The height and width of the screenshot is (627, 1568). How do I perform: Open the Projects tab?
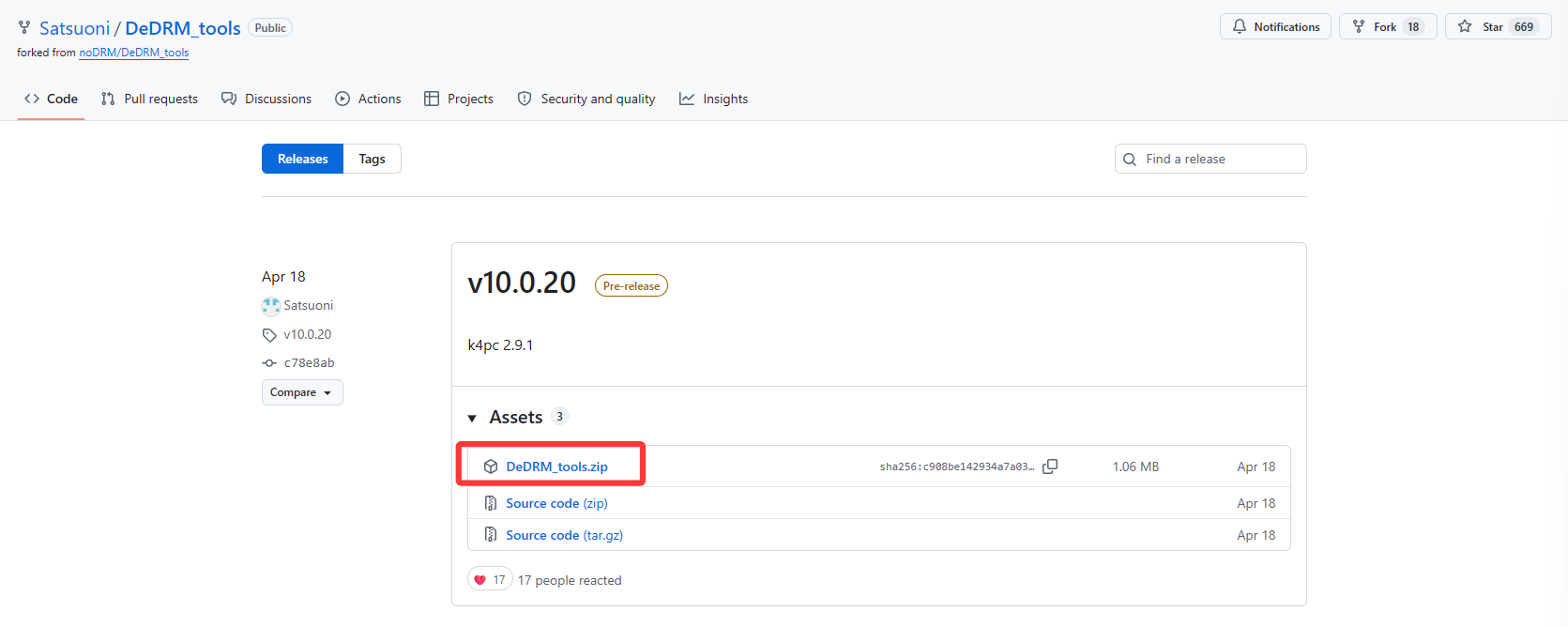[x=459, y=99]
